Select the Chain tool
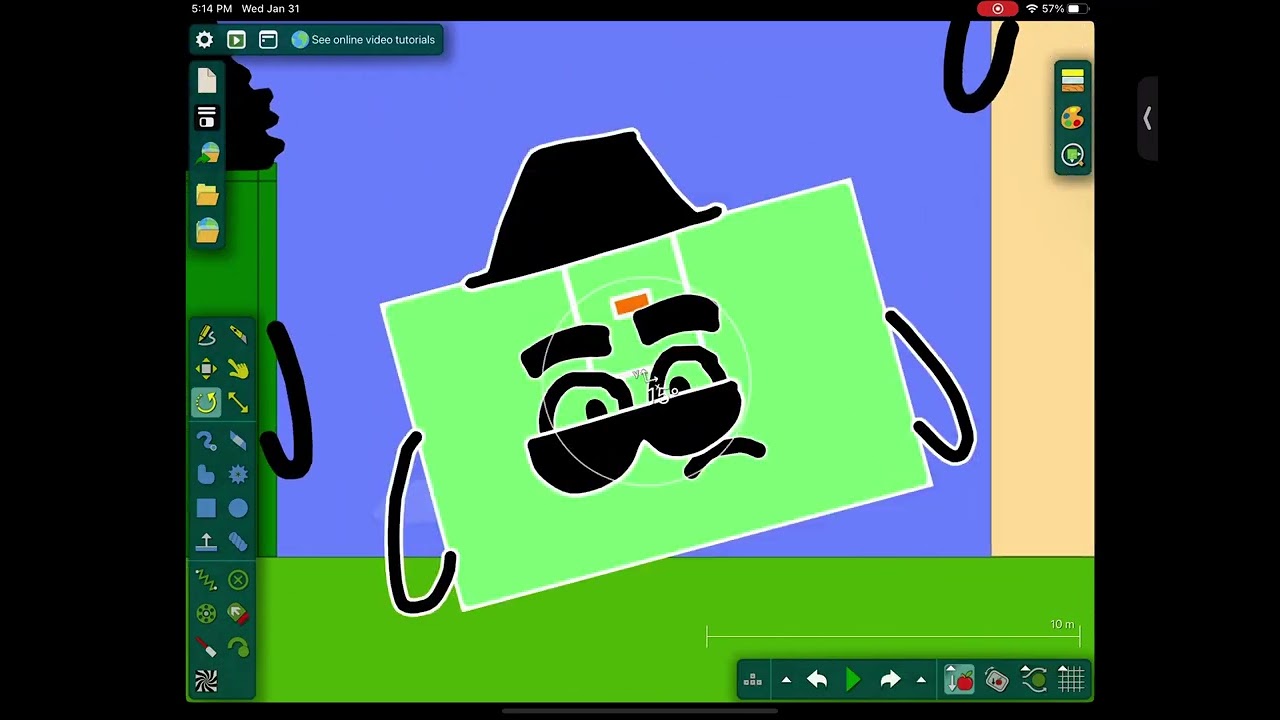This screenshot has height=720, width=1280. coord(238,542)
